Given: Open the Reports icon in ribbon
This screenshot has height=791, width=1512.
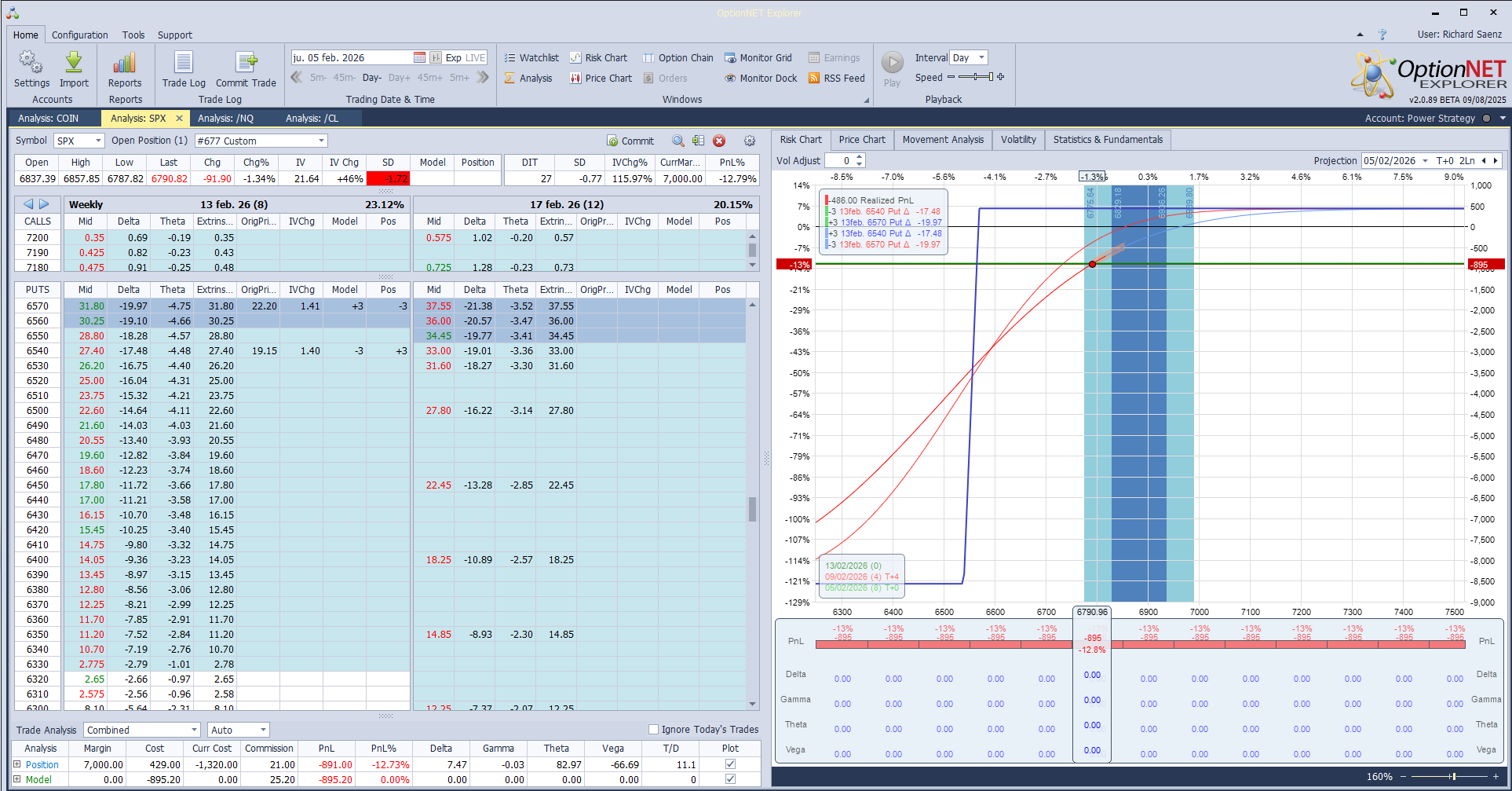Looking at the screenshot, I should [x=125, y=64].
